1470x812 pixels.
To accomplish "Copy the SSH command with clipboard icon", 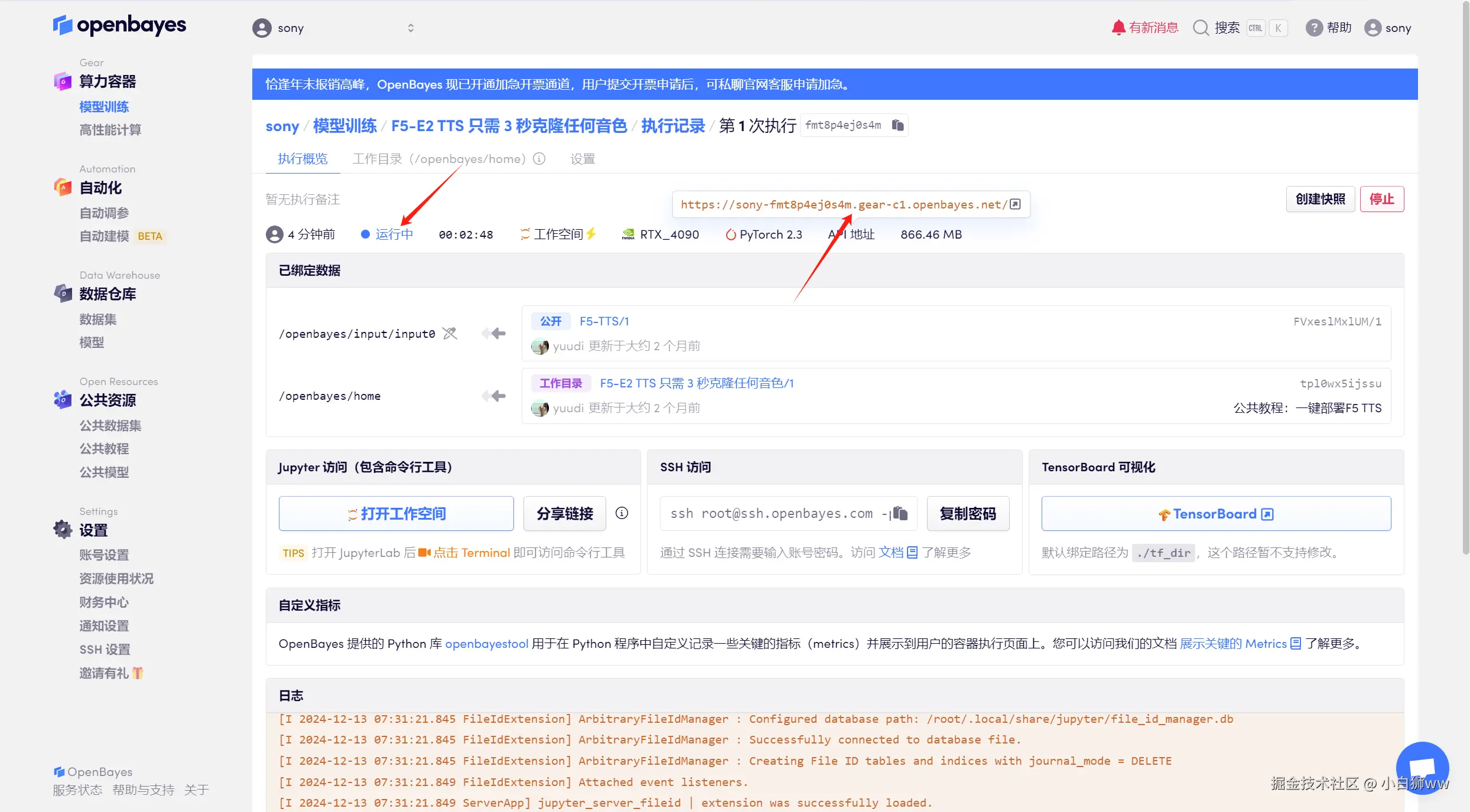I will pyautogui.click(x=900, y=513).
